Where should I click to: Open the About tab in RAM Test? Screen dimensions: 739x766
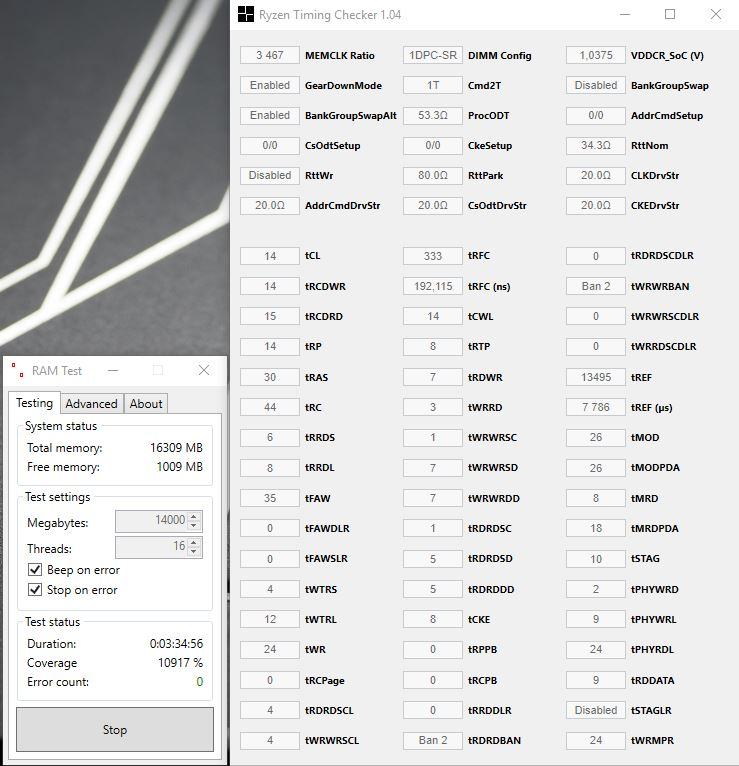[x=146, y=404]
